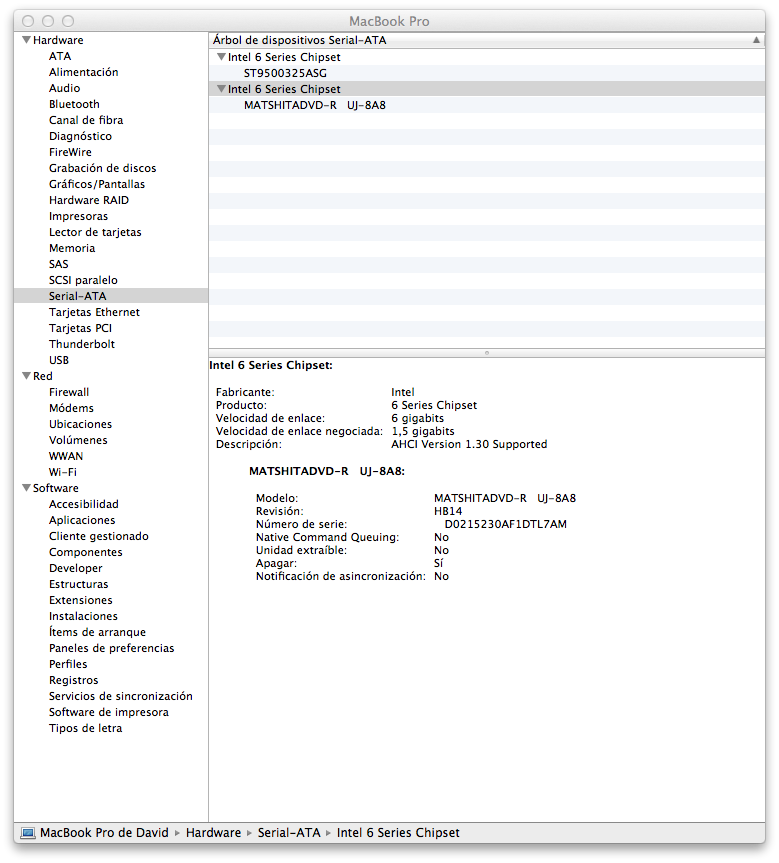This screenshot has width=779, height=863.
Task: Open Alimentación in the sidebar
Action: point(83,72)
